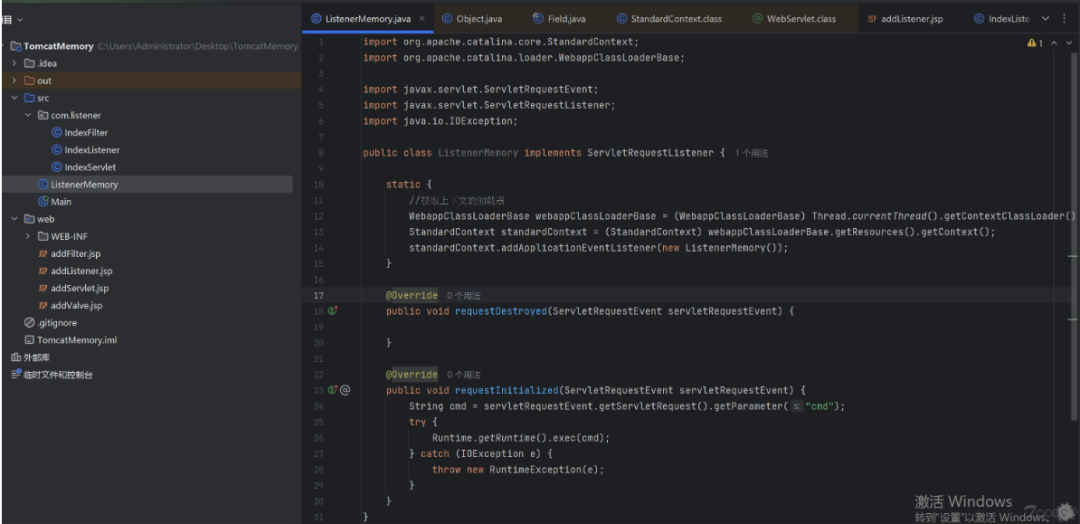Click the override gutter icon on line 23
The height and width of the screenshot is (524, 1080).
pyautogui.click(x=333, y=390)
